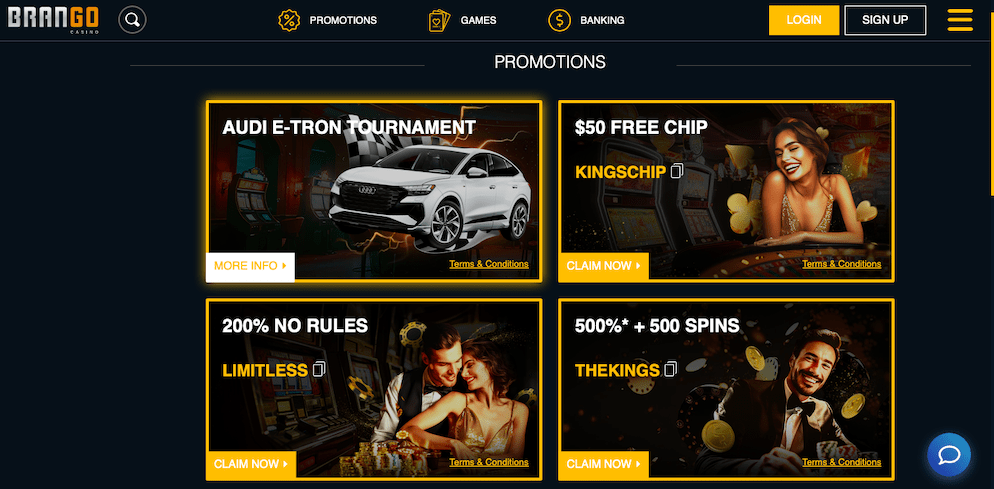Open the search magnifier icon
The image size is (994, 489).
click(x=132, y=20)
